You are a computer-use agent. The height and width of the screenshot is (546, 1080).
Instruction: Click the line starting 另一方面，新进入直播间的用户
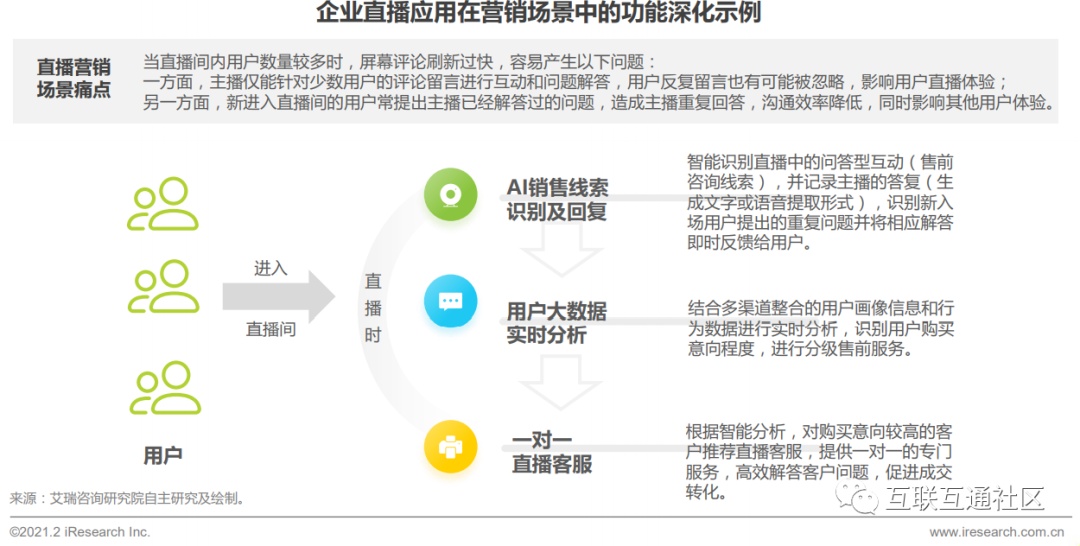click(599, 103)
